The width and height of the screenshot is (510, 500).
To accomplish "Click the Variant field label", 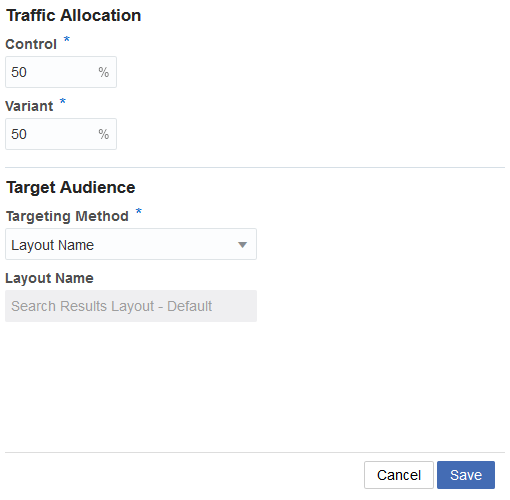I will coord(29,106).
